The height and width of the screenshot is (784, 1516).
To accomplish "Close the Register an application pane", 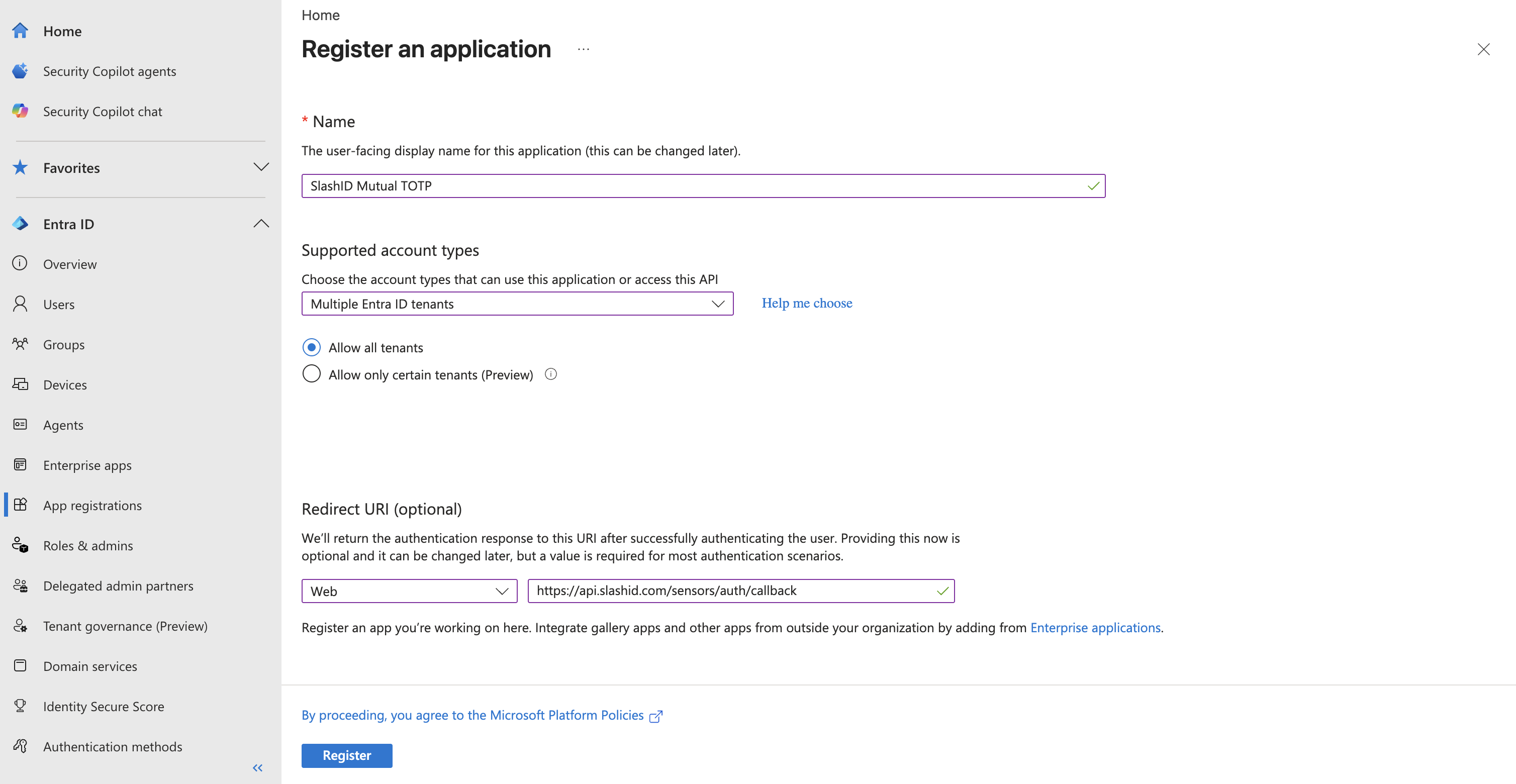I will (x=1483, y=49).
